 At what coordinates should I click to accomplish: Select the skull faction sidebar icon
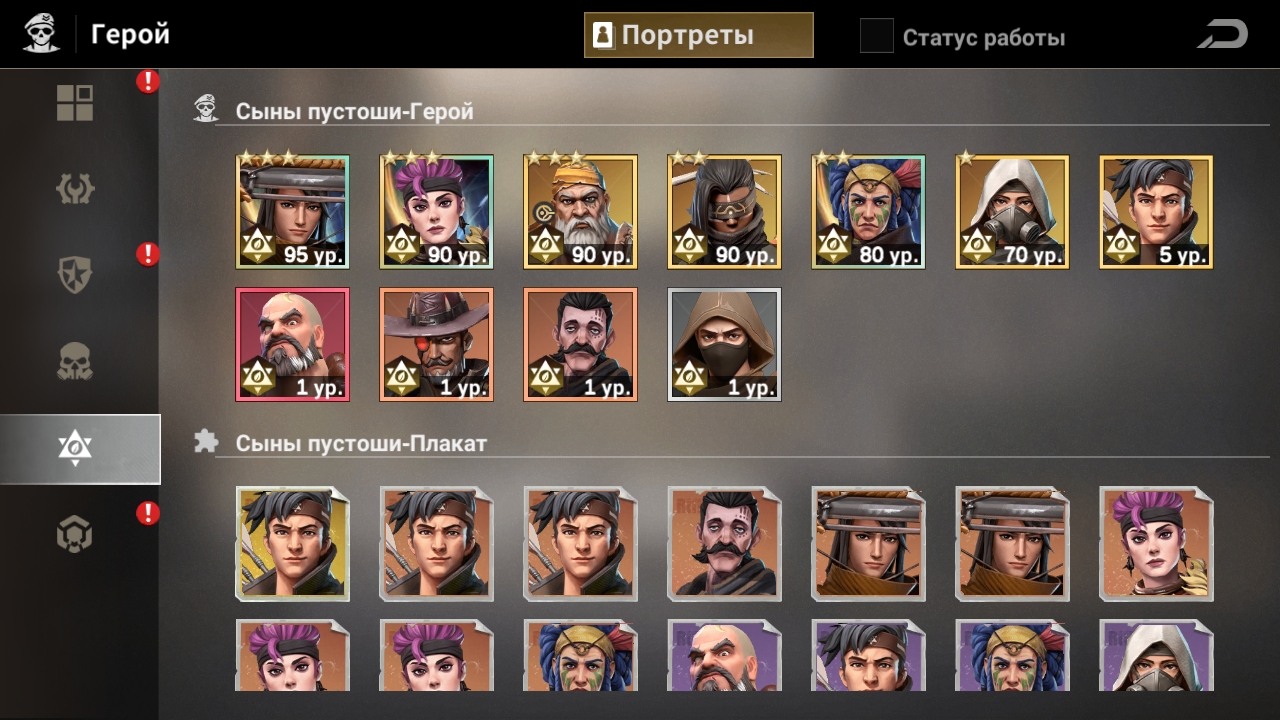pyautogui.click(x=75, y=362)
